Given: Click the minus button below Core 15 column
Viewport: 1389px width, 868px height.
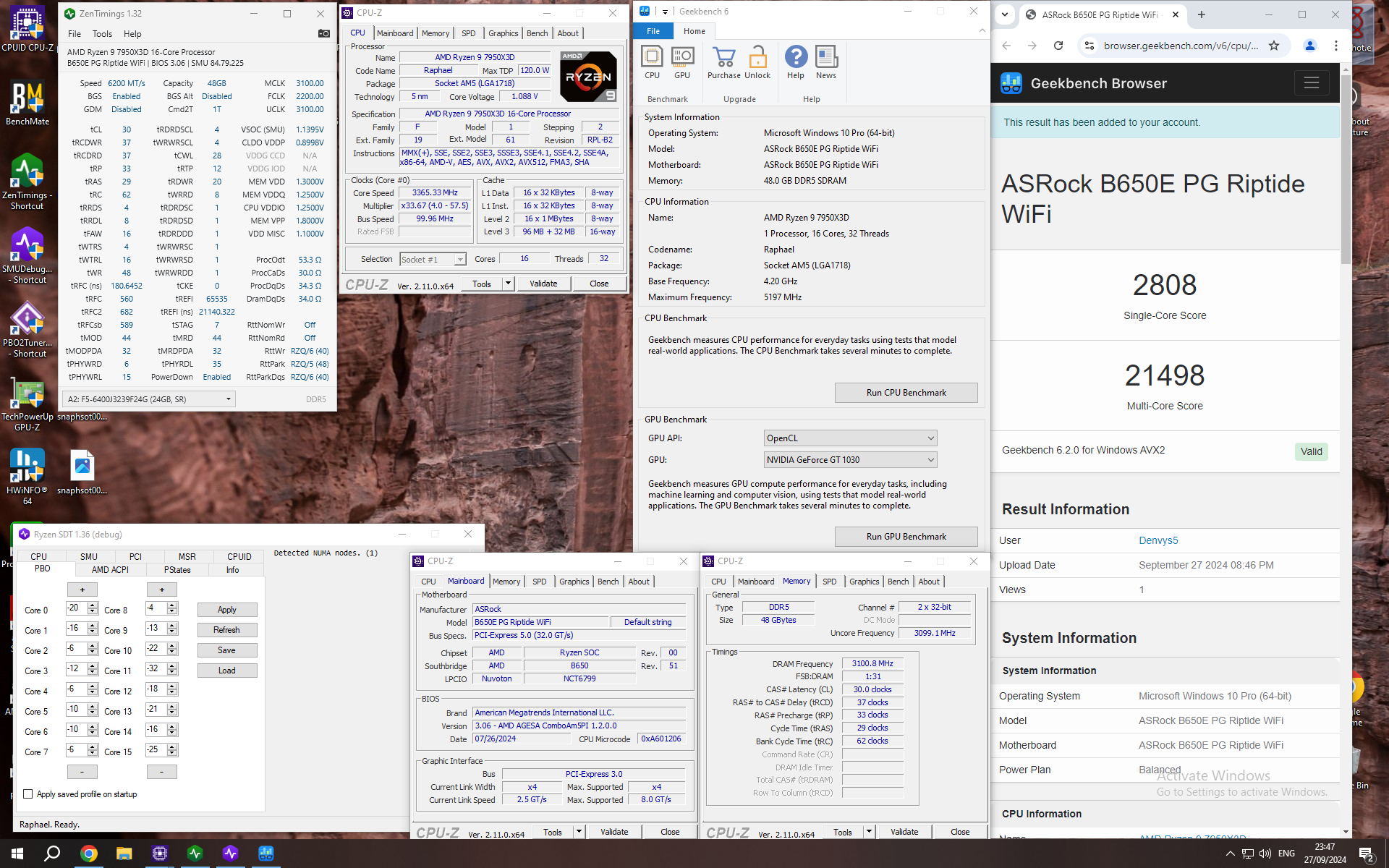Looking at the screenshot, I should click(161, 772).
